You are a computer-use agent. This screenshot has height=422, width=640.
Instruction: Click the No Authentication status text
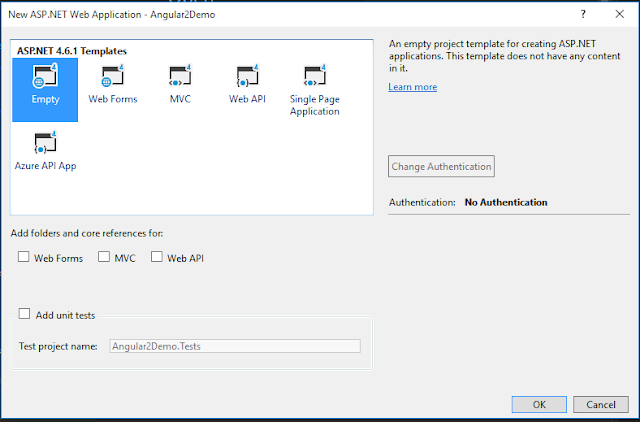pyautogui.click(x=506, y=202)
